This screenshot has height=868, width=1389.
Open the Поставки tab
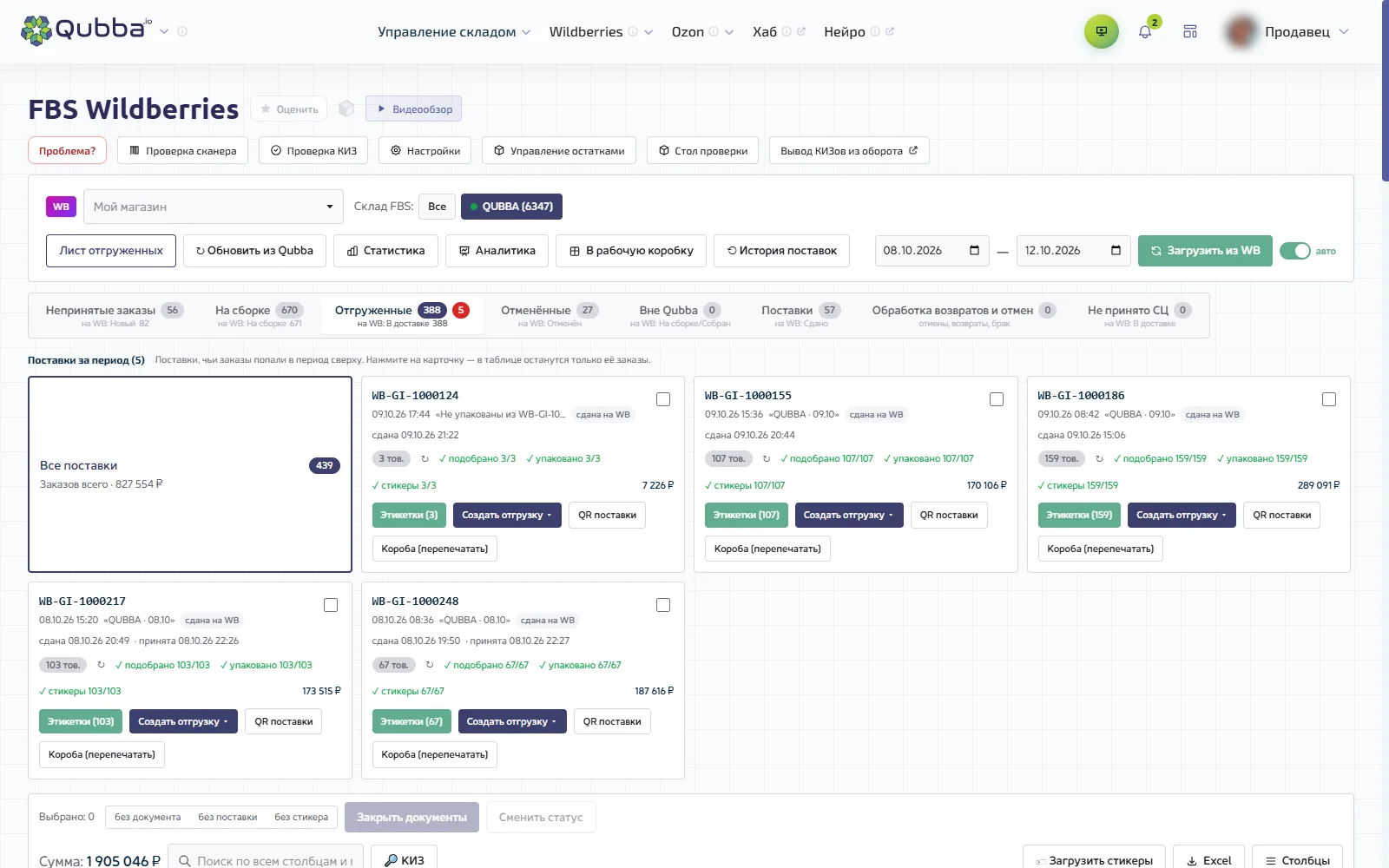pyautogui.click(x=800, y=315)
